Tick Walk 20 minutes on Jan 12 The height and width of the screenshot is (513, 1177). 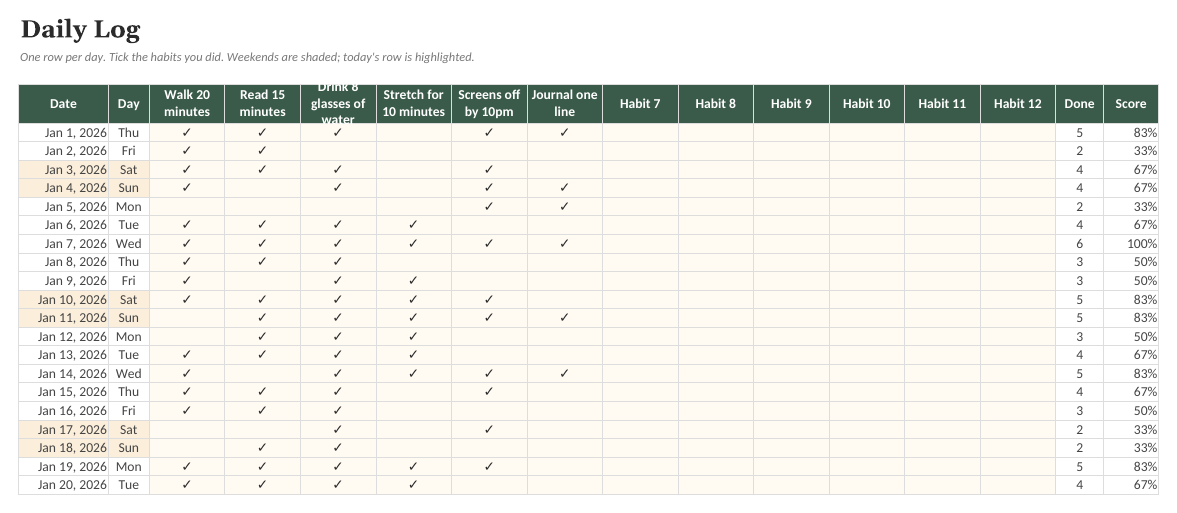click(187, 336)
